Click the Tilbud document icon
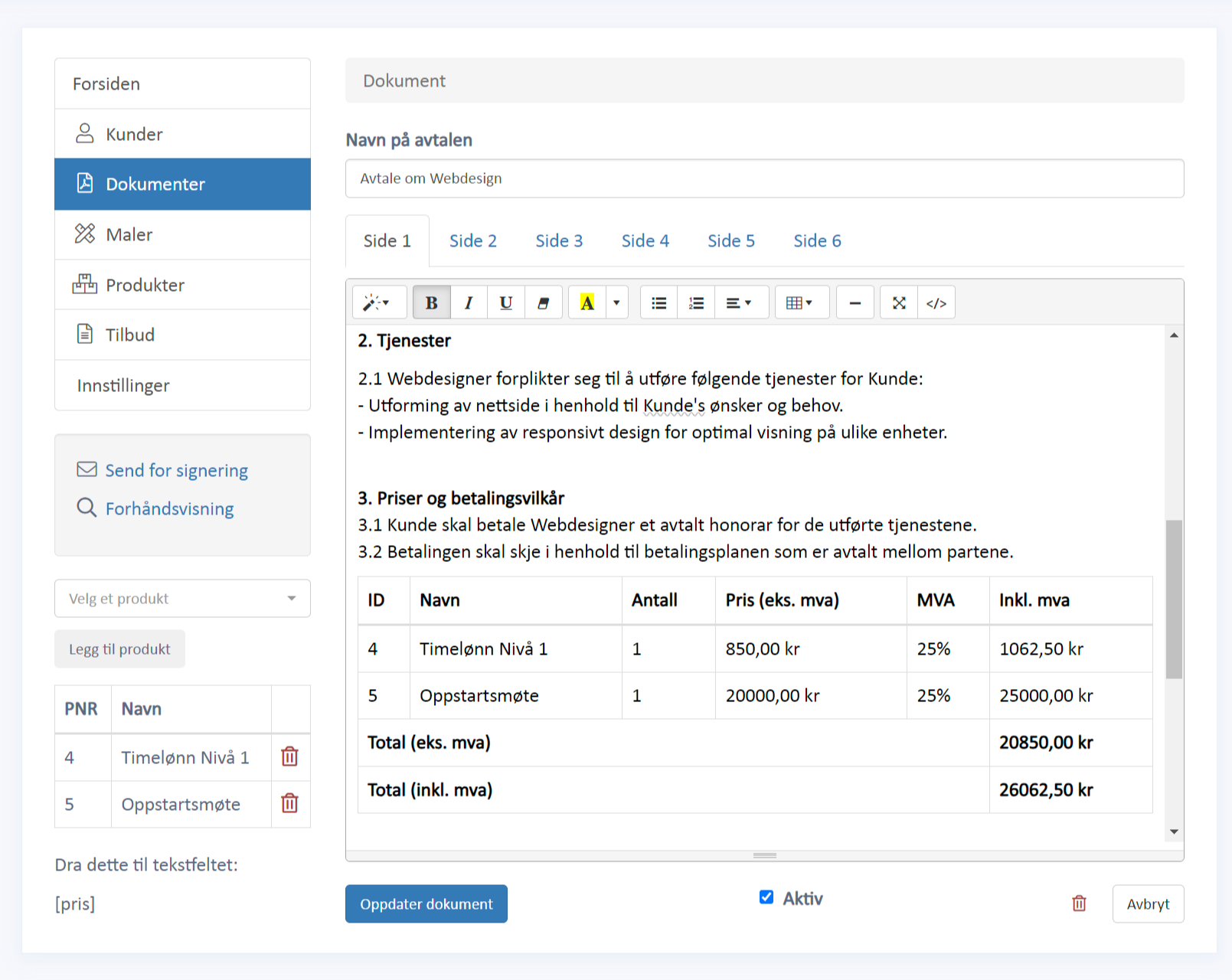The width and height of the screenshot is (1232, 980). (84, 335)
